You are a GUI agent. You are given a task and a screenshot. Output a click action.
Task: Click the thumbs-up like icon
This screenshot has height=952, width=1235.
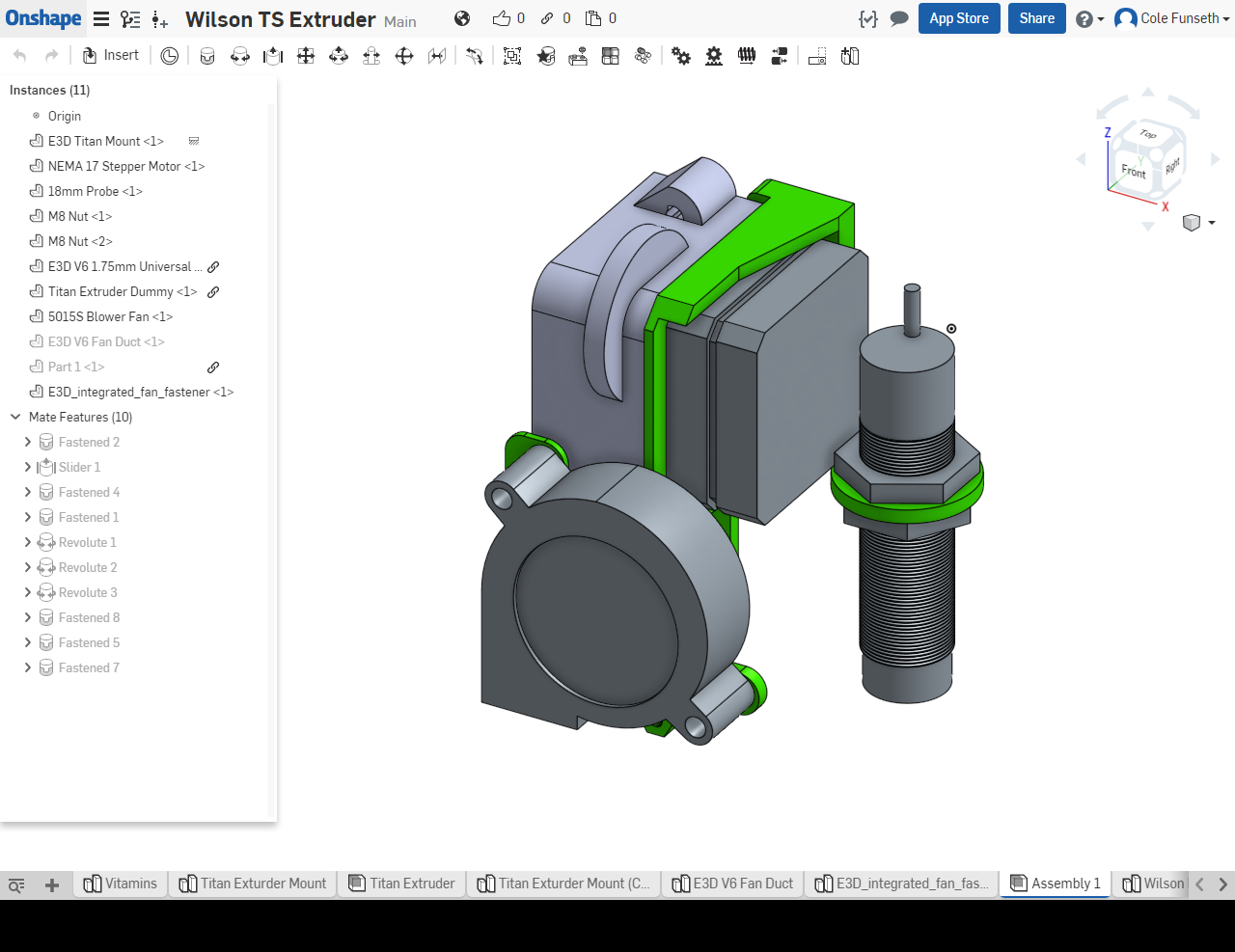tap(502, 18)
